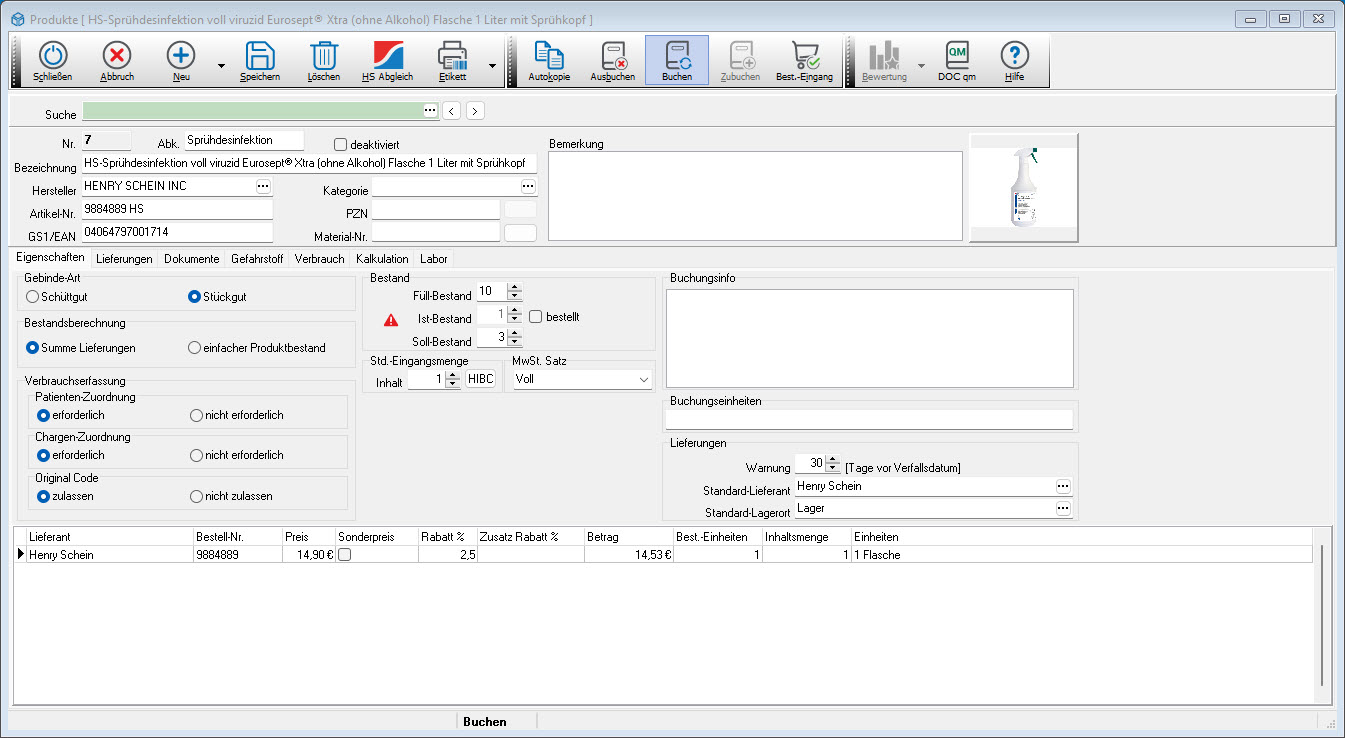The height and width of the screenshot is (738, 1345).
Task: Open the dropdown arrow next to Neu
Action: point(220,66)
